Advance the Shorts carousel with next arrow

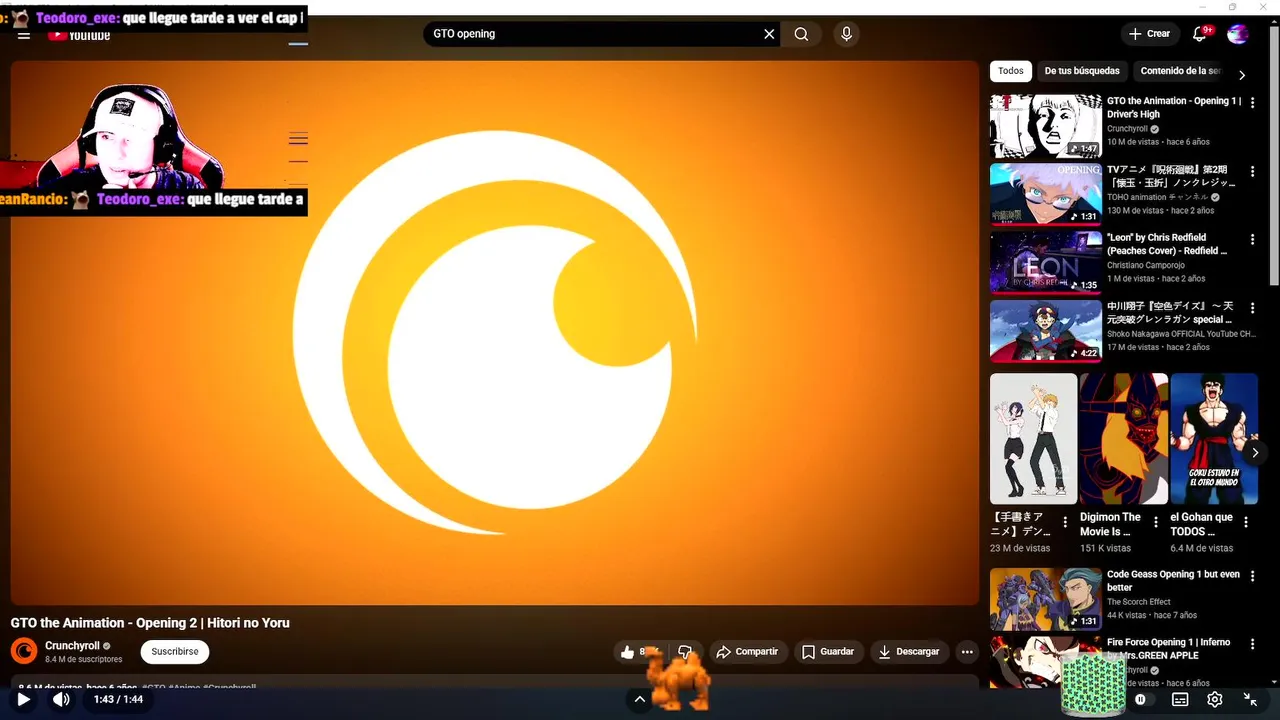pos(1255,452)
